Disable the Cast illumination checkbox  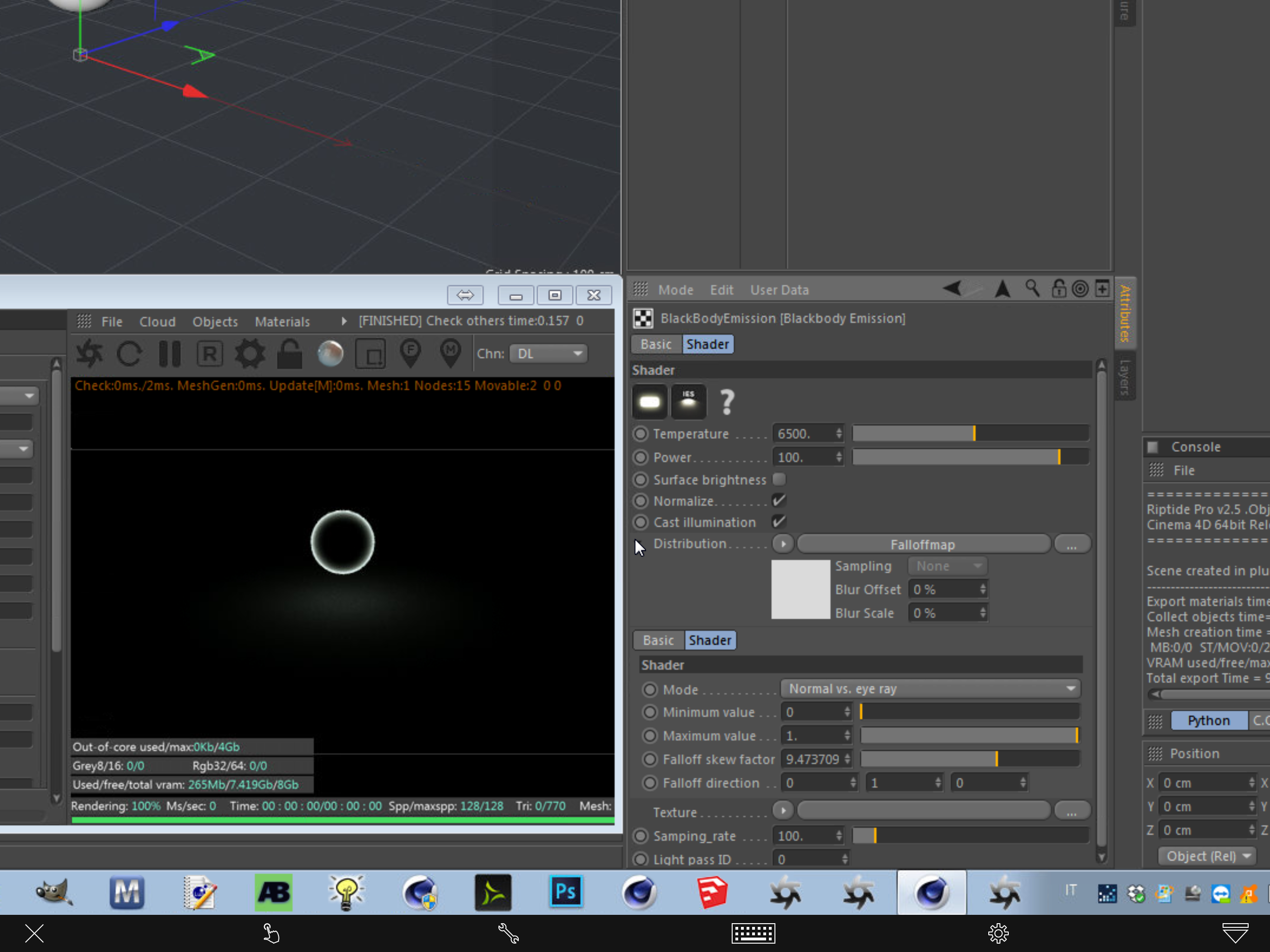[x=779, y=522]
